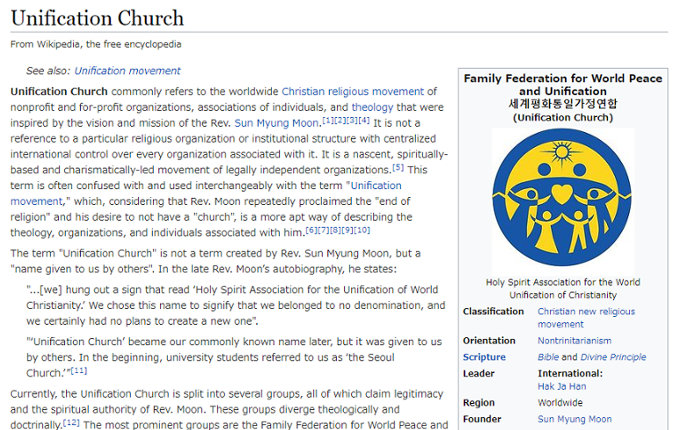
Task: Visit the Sun Myung Moon link in paragraph
Action: pyautogui.click(x=276, y=123)
